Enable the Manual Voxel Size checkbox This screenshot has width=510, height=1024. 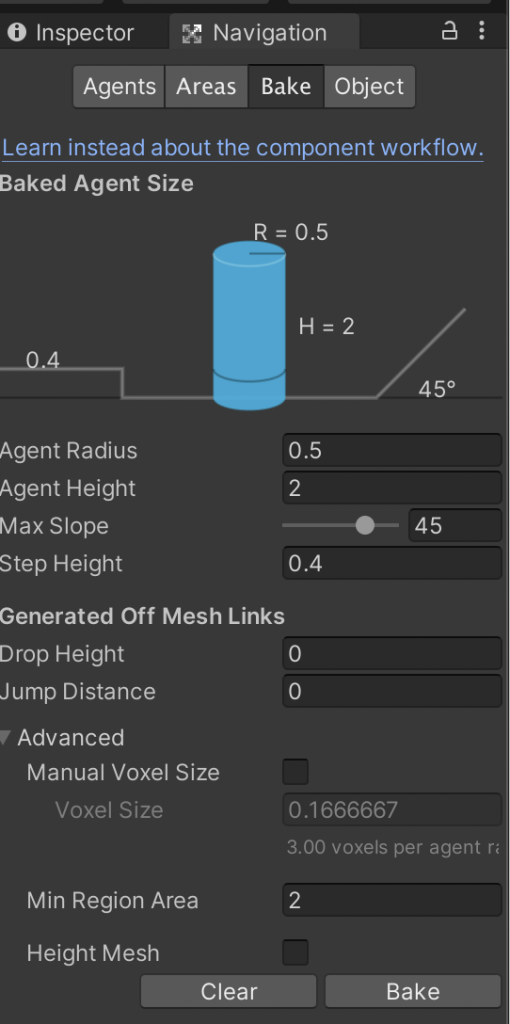click(x=295, y=772)
